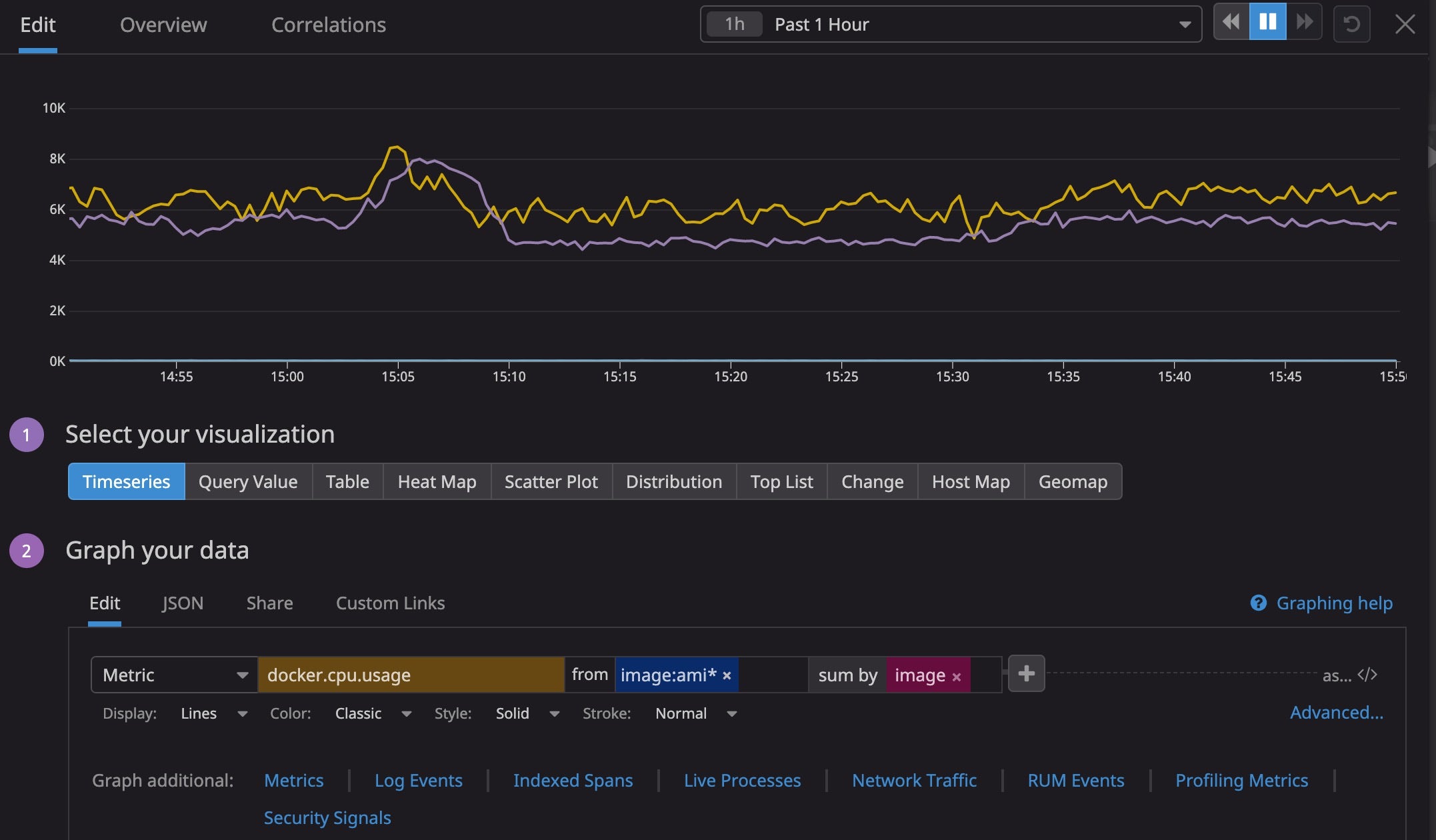Choose the Top List visualization
The height and width of the screenshot is (840, 1436).
pos(781,481)
